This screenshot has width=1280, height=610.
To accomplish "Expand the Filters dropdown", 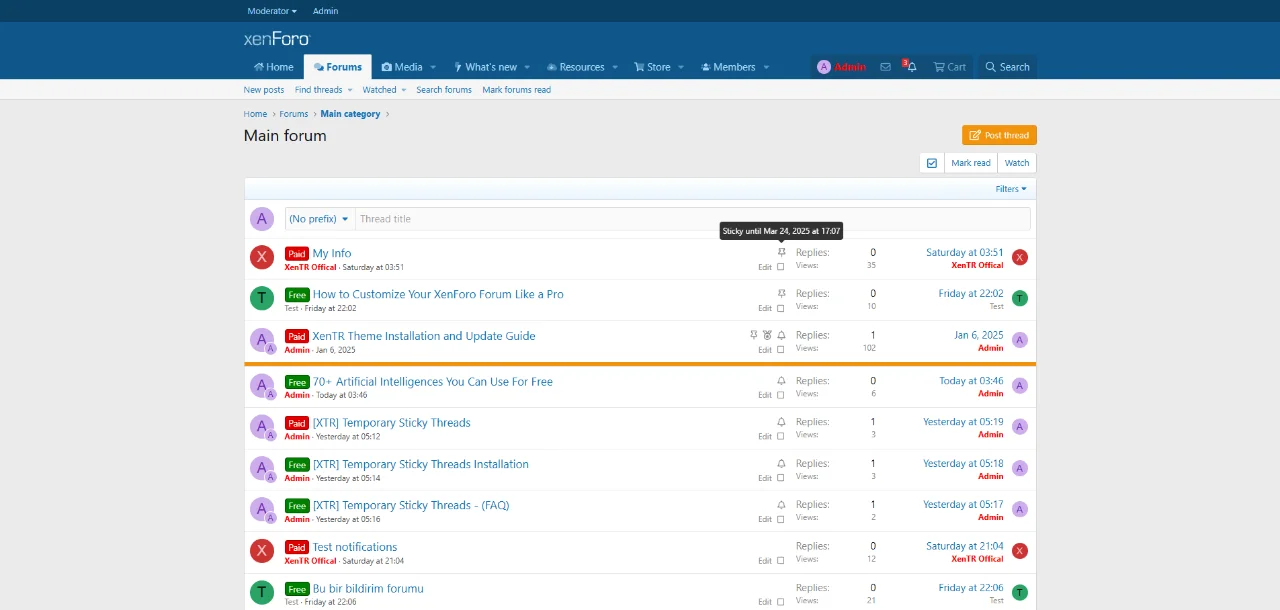I will [x=1010, y=189].
